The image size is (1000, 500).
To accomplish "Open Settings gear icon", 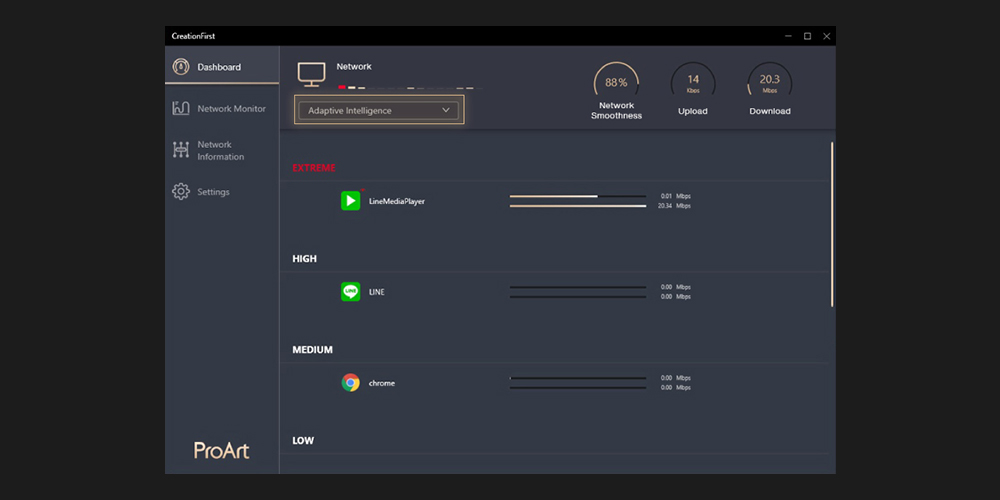I will click(x=181, y=192).
